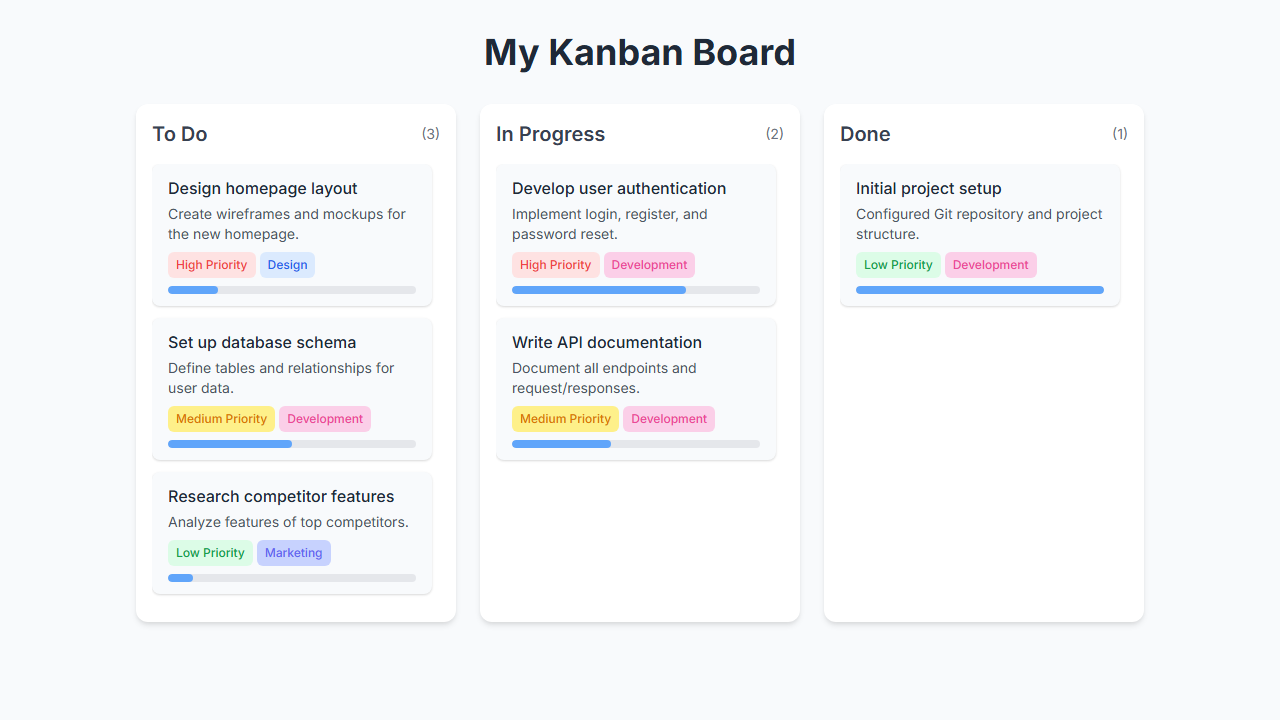Click the Develop user authentication card title
The height and width of the screenshot is (720, 1280).
pos(619,189)
